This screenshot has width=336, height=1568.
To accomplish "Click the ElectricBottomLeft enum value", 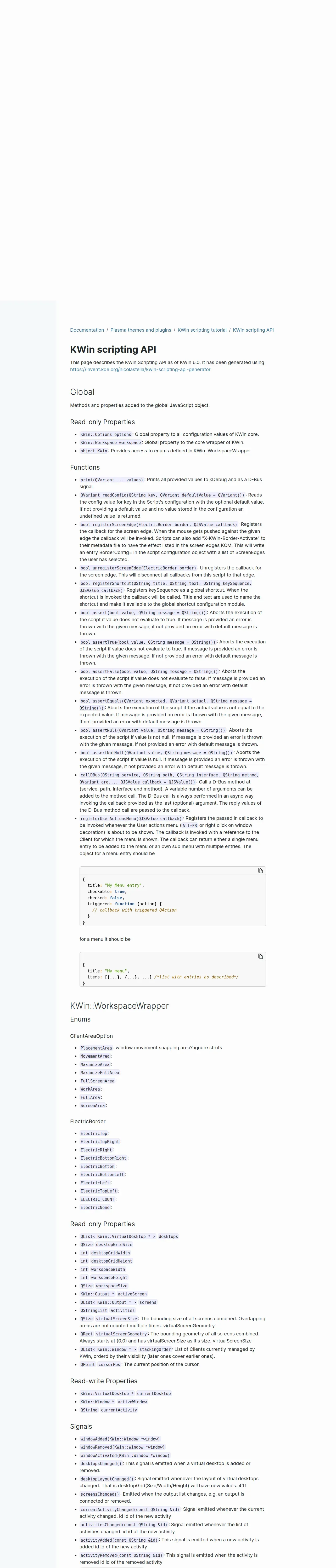I will (x=102, y=1175).
